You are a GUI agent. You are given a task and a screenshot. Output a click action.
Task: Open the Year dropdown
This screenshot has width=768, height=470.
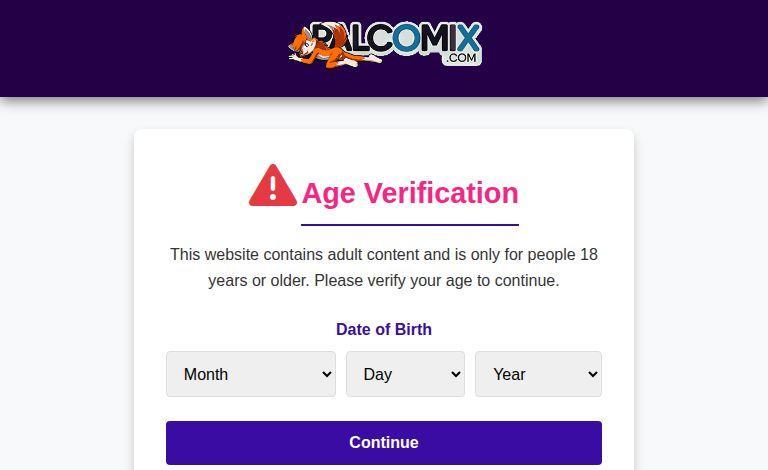coord(538,374)
